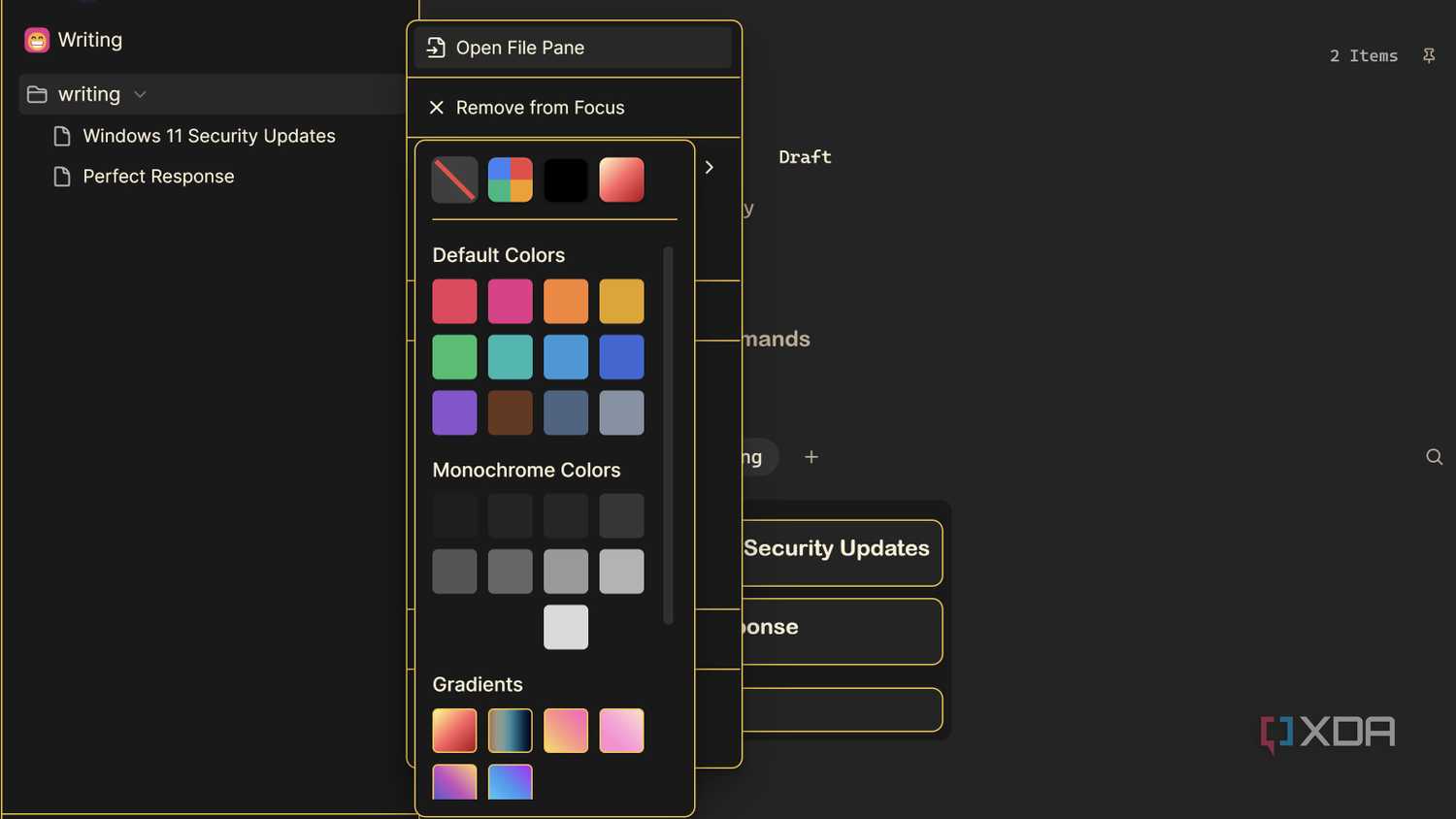Click the Open File Pane icon

coord(436,48)
